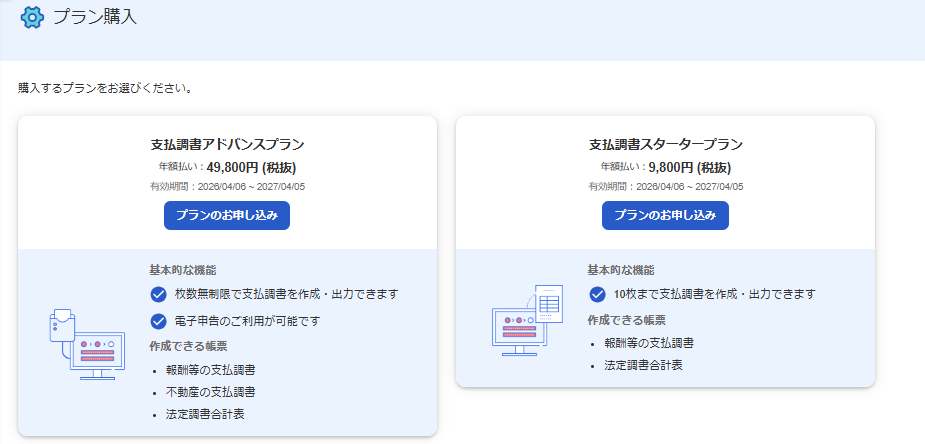Image resolution: width=925 pixels, height=444 pixels.
Task: Click the 支払調書スタータープラン heading
Action: pyautogui.click(x=665, y=144)
